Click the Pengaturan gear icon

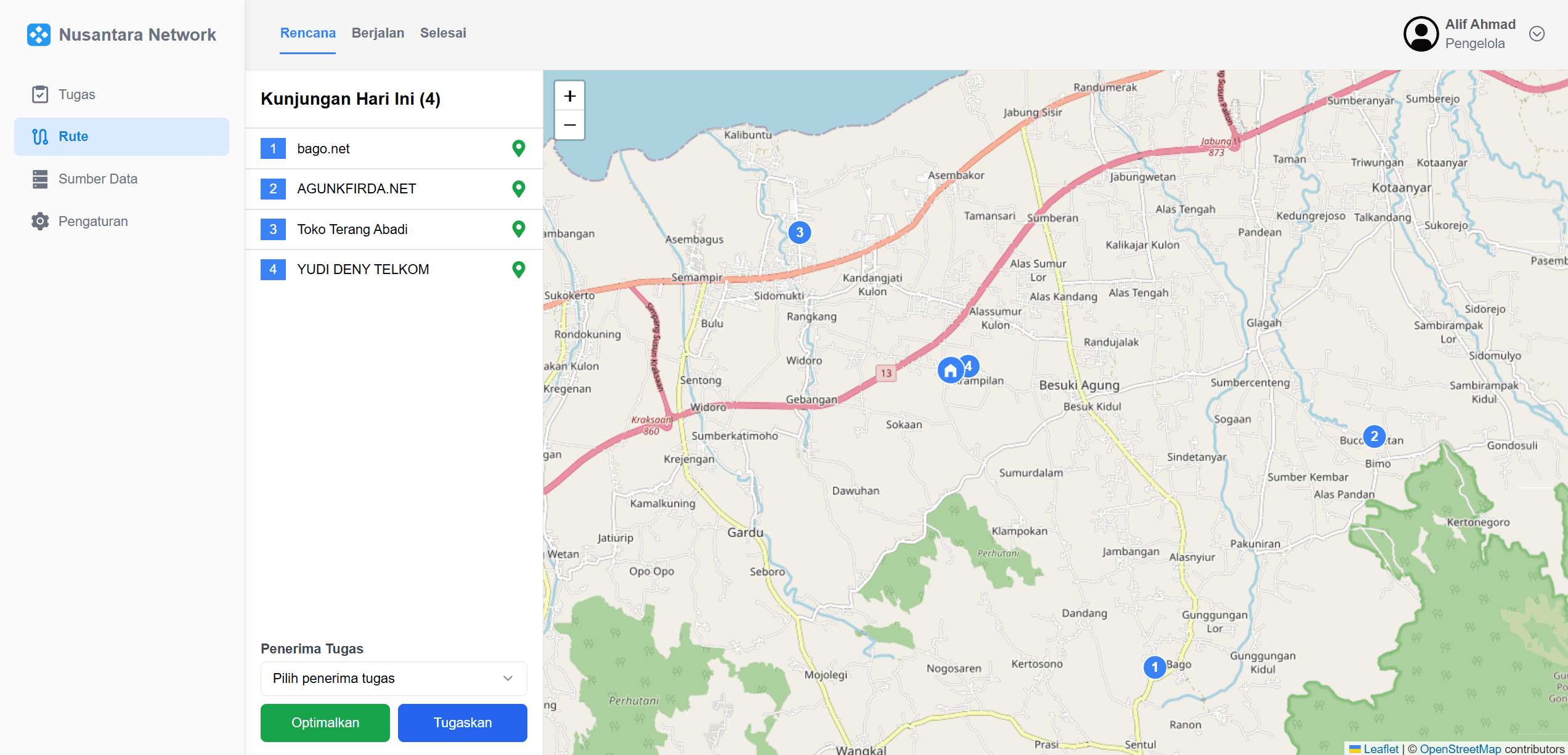click(x=40, y=221)
